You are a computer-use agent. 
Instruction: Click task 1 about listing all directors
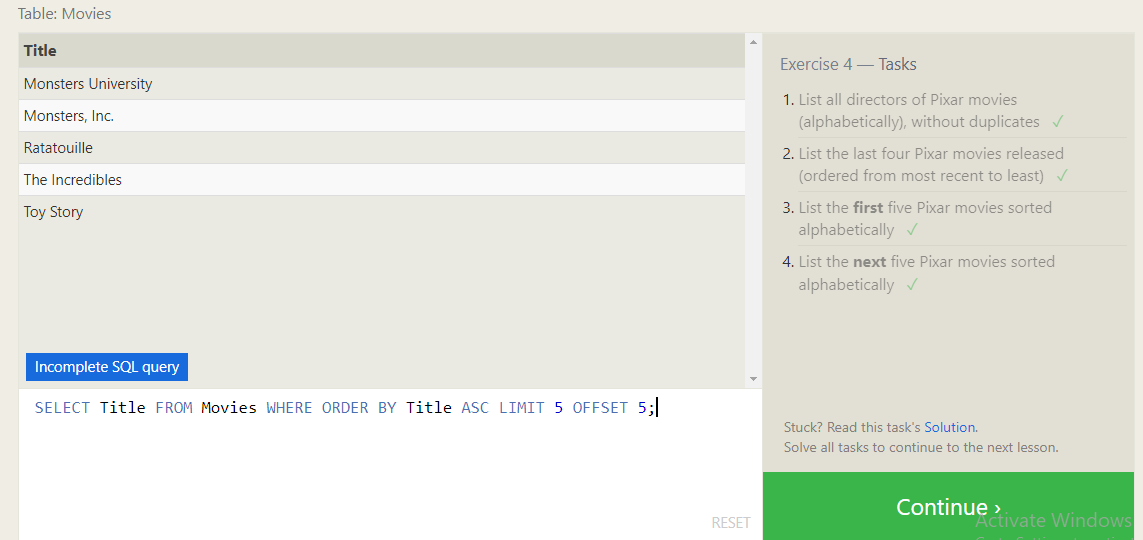[x=919, y=111]
